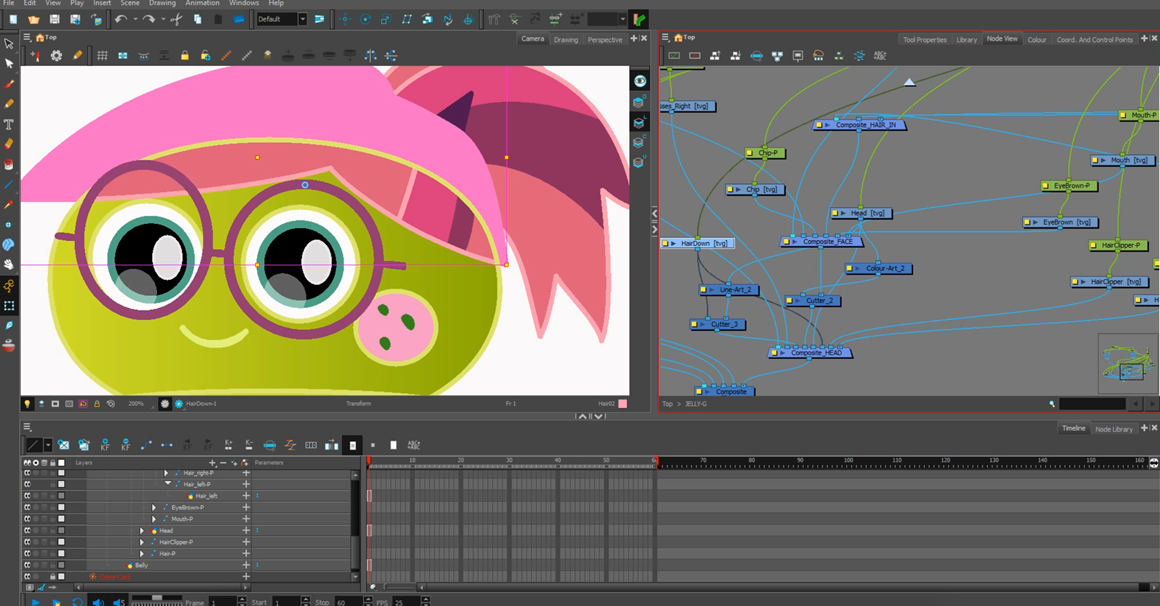Select the Brush tool in the left toolbar
Screen dimensions: 1160x606
tap(9, 84)
